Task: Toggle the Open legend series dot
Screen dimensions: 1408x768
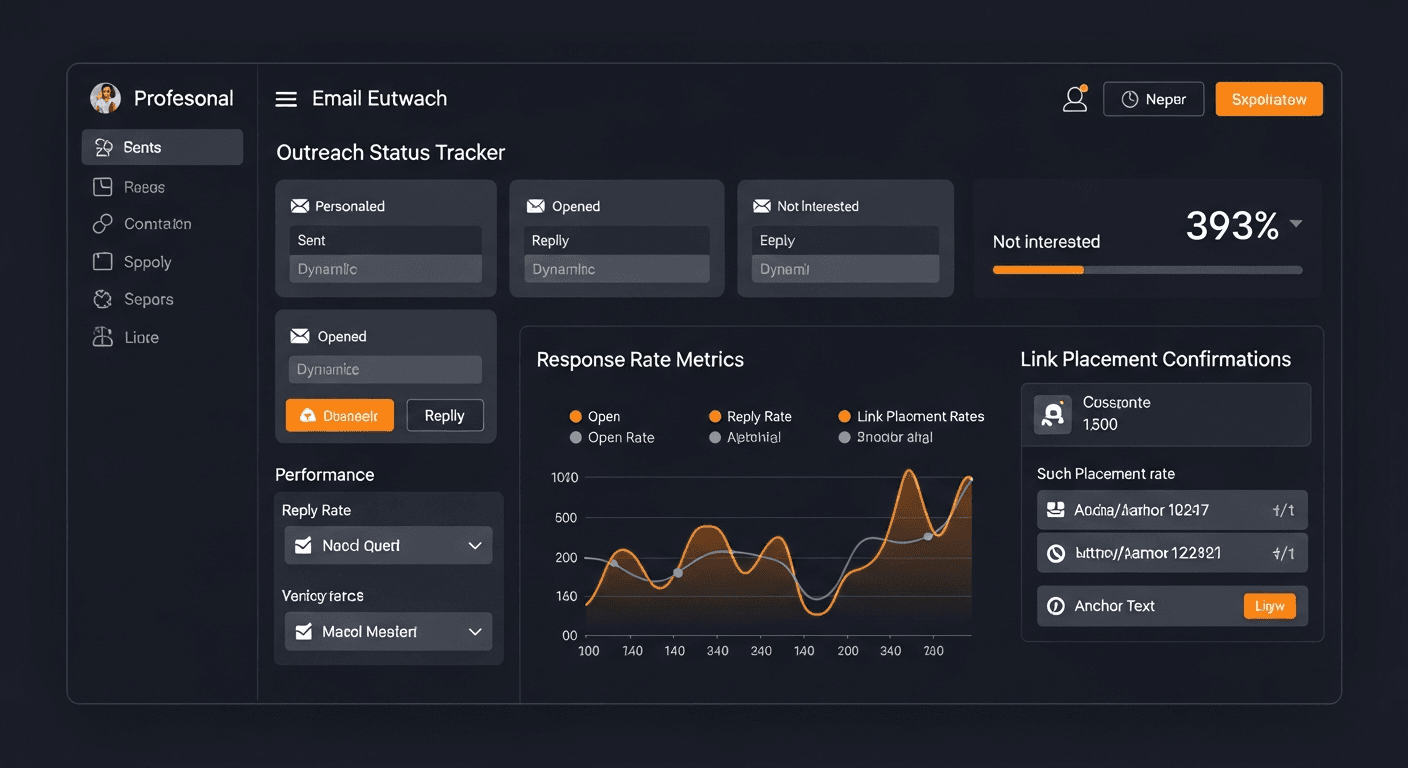Action: coord(575,416)
